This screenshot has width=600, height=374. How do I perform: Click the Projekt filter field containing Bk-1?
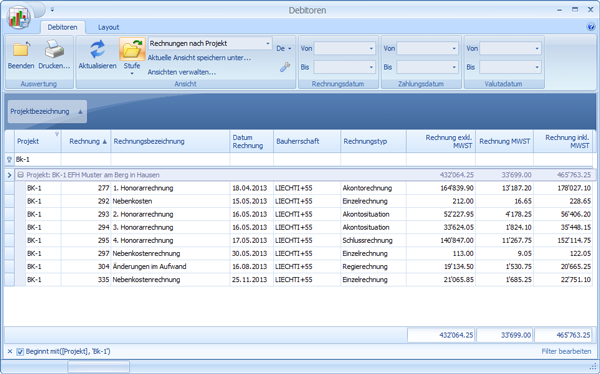[x=38, y=160]
